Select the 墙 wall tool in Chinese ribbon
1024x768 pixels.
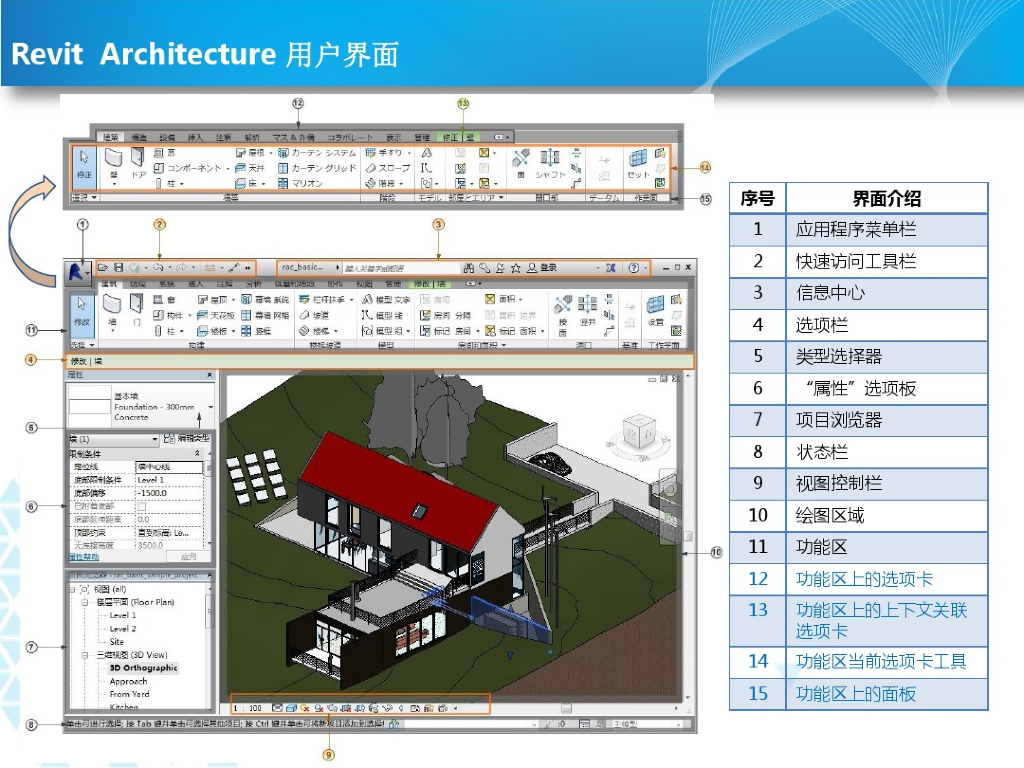click(112, 311)
